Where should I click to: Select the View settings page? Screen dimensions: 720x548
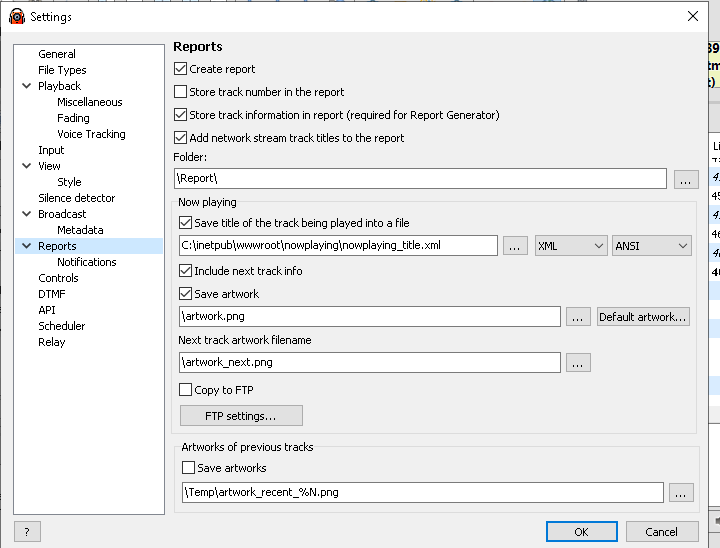coord(49,166)
